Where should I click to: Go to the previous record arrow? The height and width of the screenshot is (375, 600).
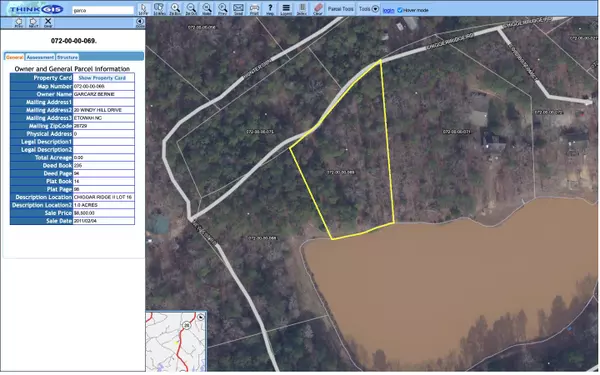tap(19, 23)
